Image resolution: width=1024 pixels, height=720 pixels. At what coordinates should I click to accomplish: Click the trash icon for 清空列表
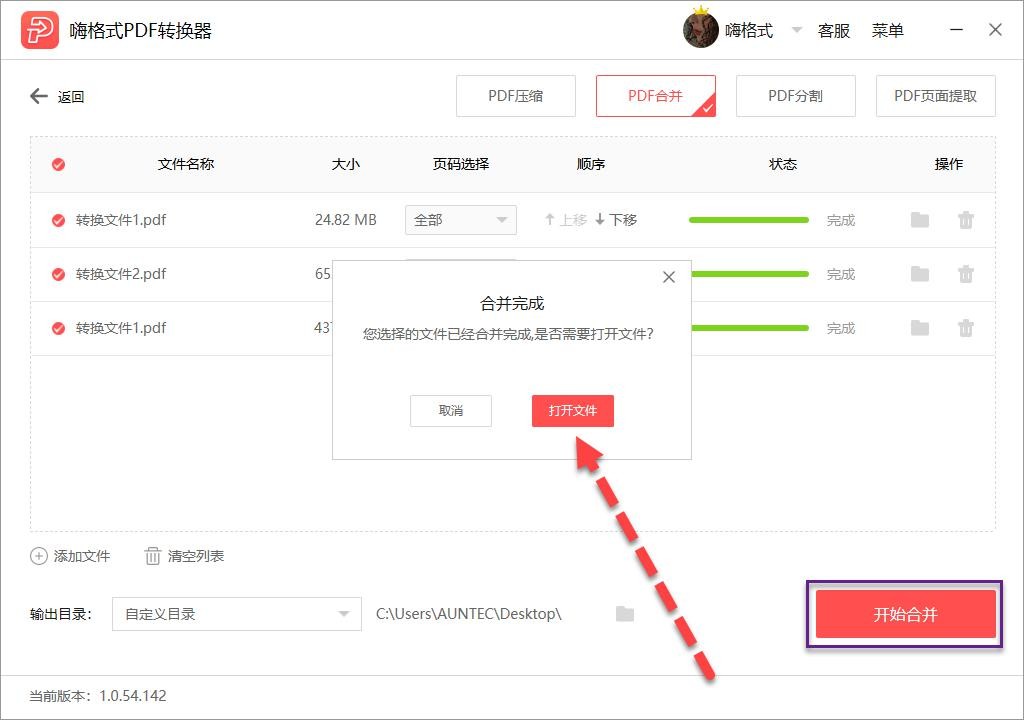point(152,556)
